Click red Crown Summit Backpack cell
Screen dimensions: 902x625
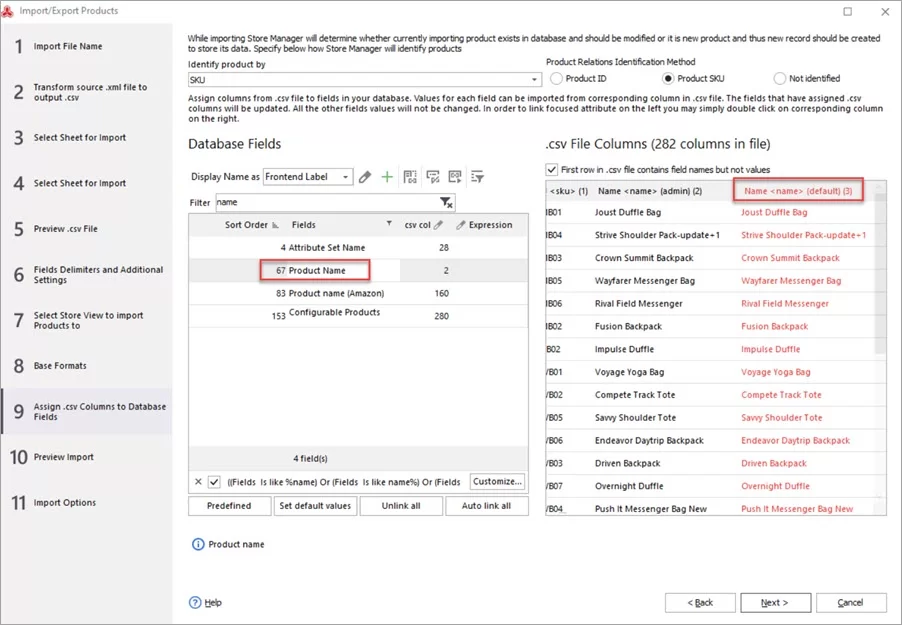tap(790, 258)
